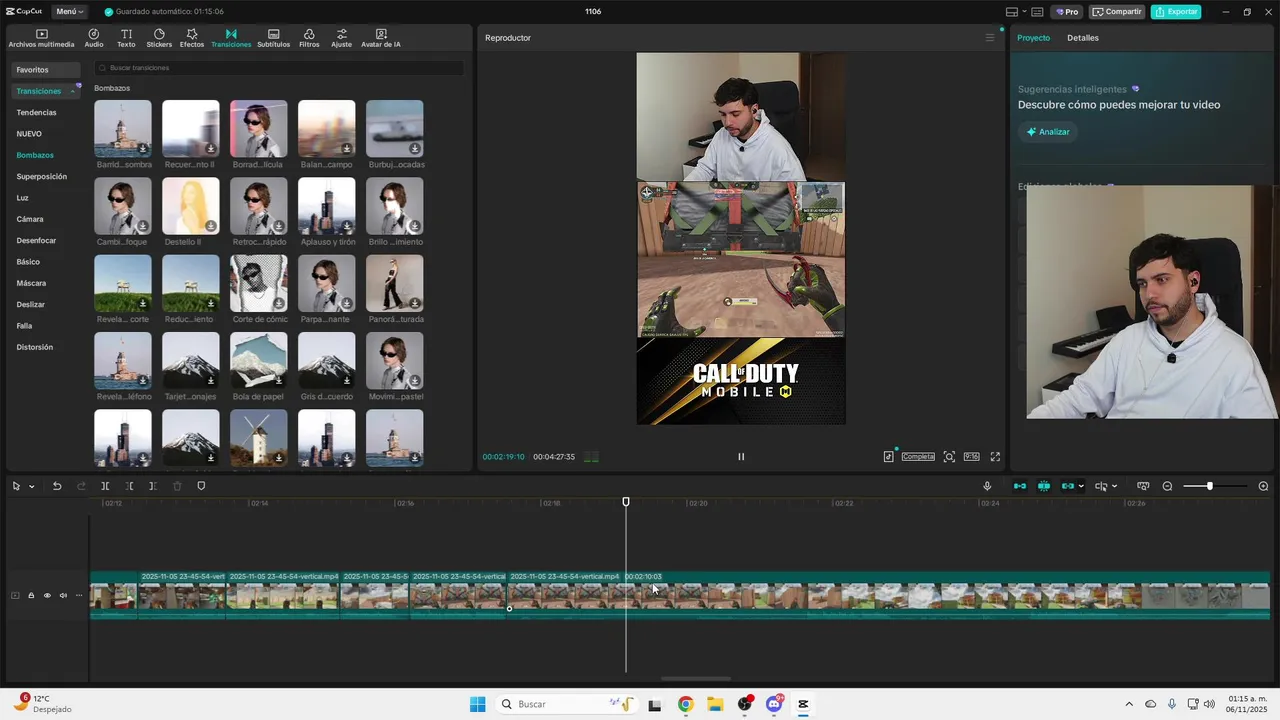Switch to the Detalles tab
Screen dimensions: 1280x720
[1082, 38]
